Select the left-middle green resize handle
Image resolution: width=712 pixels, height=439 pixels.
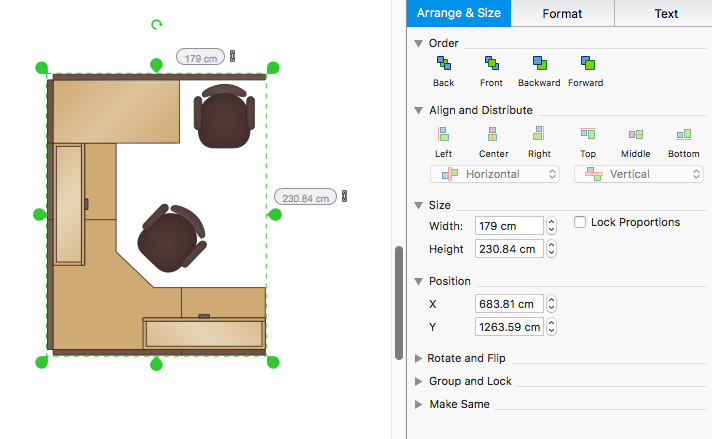(40, 214)
